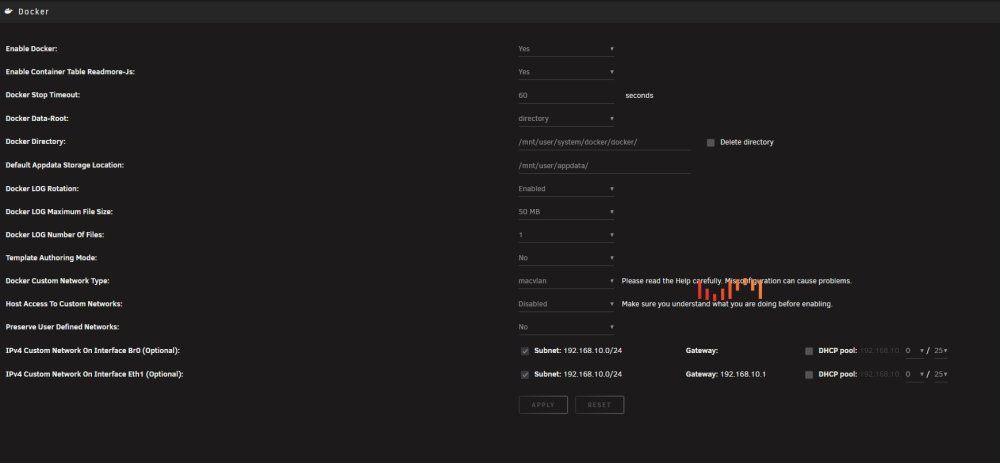The height and width of the screenshot is (463, 1000).
Task: Click the Docker whale icon in header
Action: click(8, 11)
